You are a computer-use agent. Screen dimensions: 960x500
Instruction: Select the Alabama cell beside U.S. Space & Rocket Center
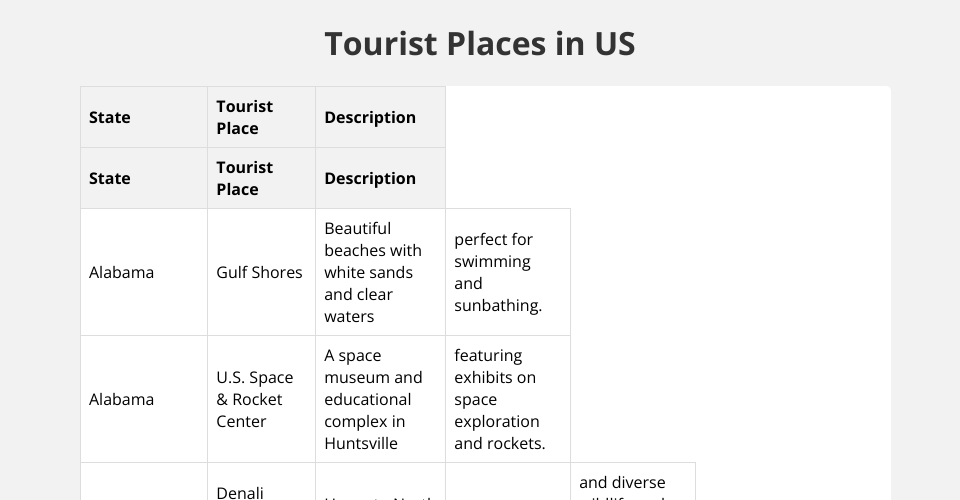point(122,399)
